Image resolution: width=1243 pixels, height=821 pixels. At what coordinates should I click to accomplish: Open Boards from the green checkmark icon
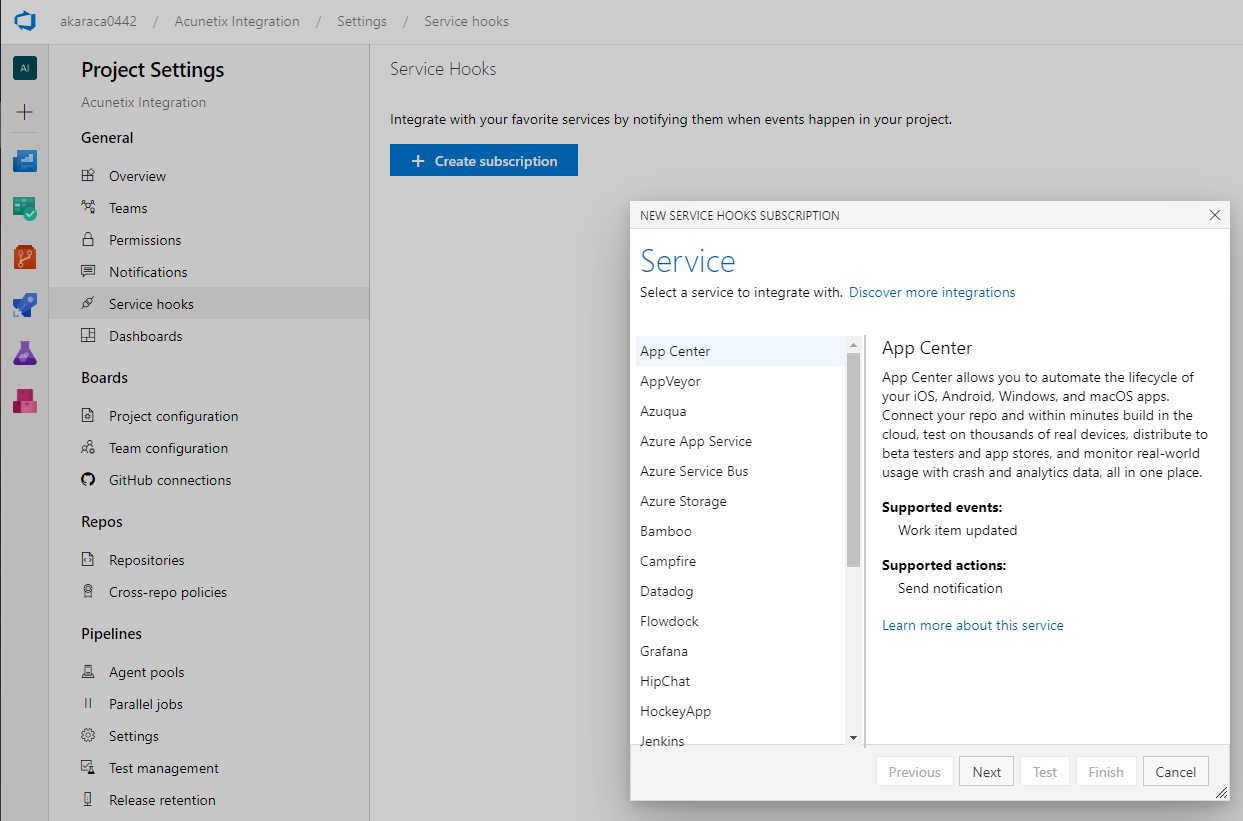25,209
